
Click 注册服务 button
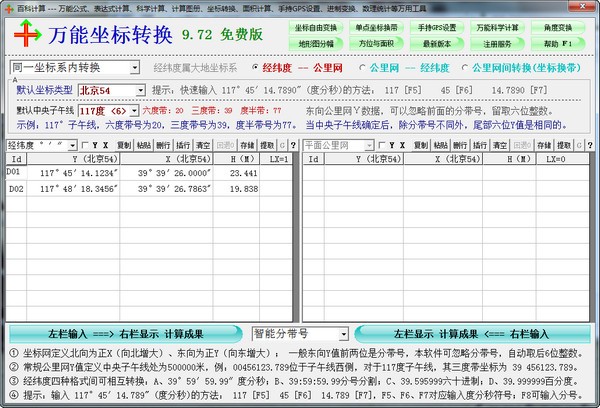click(497, 44)
